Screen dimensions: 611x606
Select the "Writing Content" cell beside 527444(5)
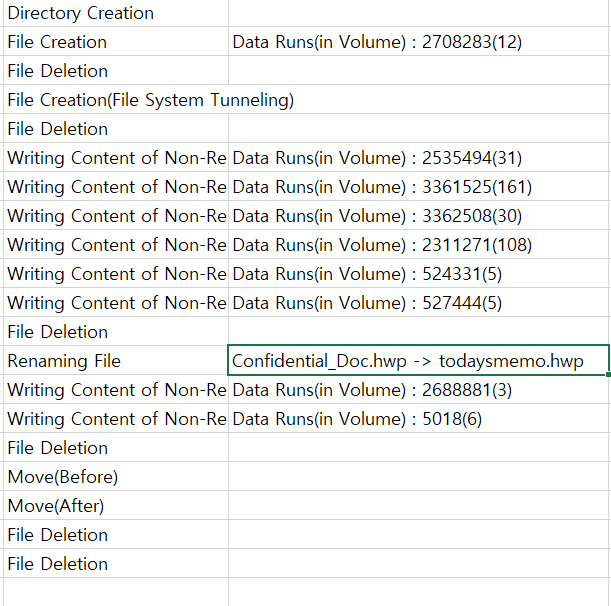[x=116, y=302]
